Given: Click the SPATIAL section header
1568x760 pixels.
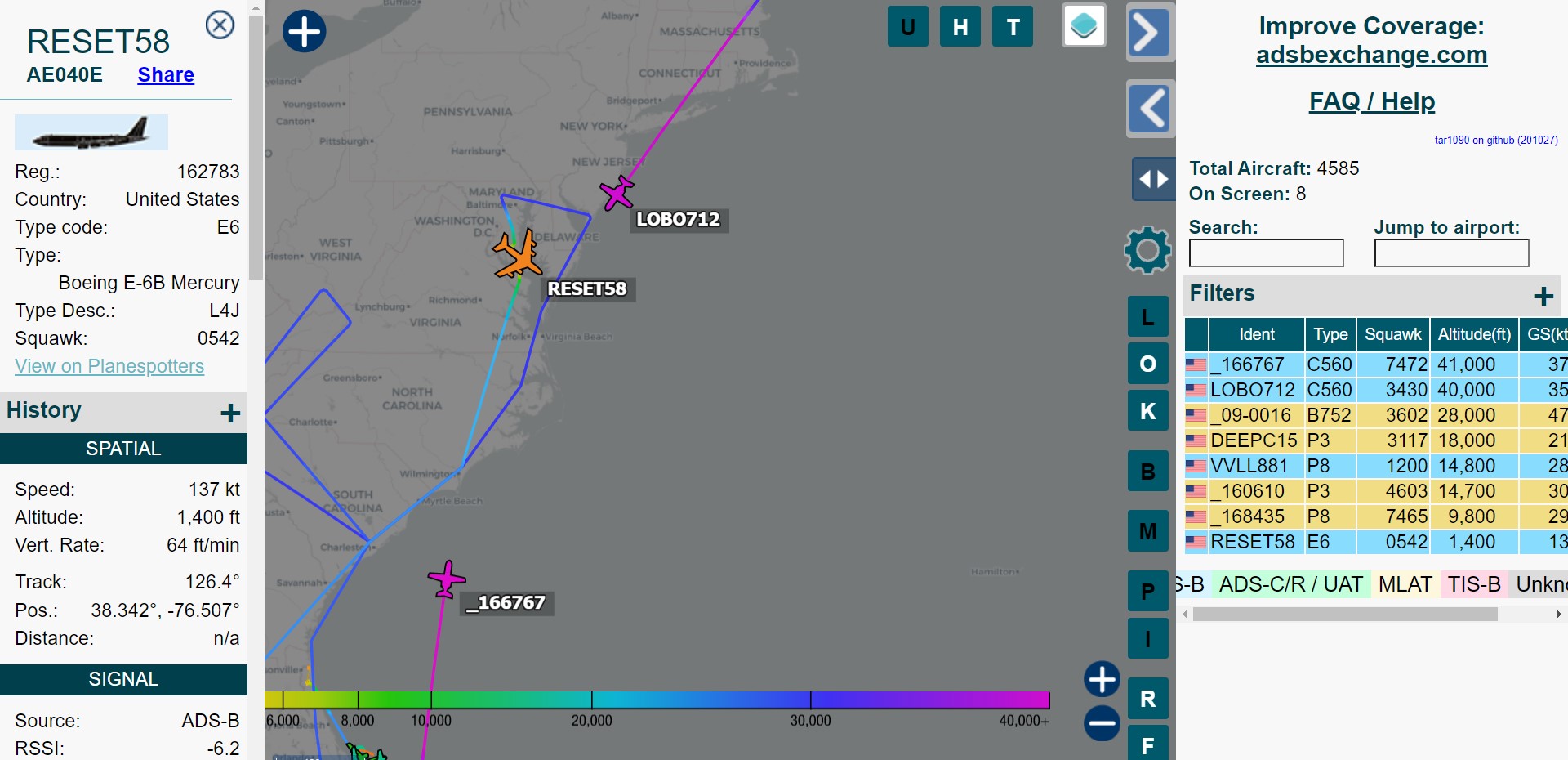Looking at the screenshot, I should coord(123,449).
